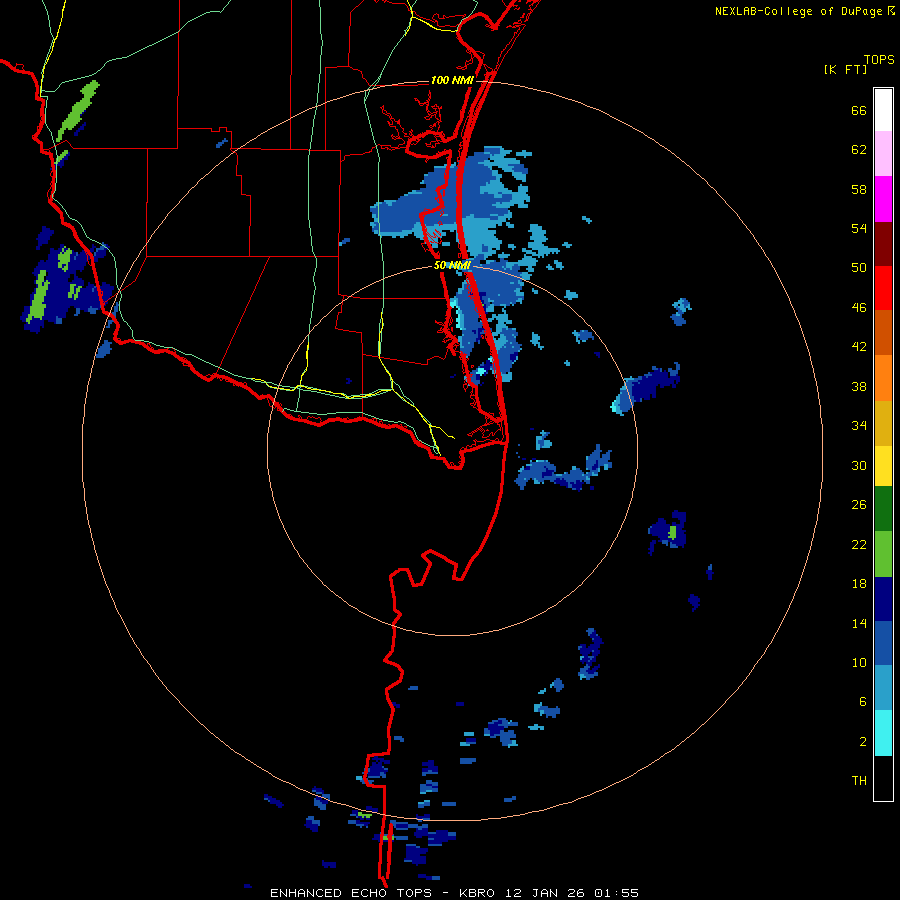Click the 62 label on the legend

click(859, 150)
